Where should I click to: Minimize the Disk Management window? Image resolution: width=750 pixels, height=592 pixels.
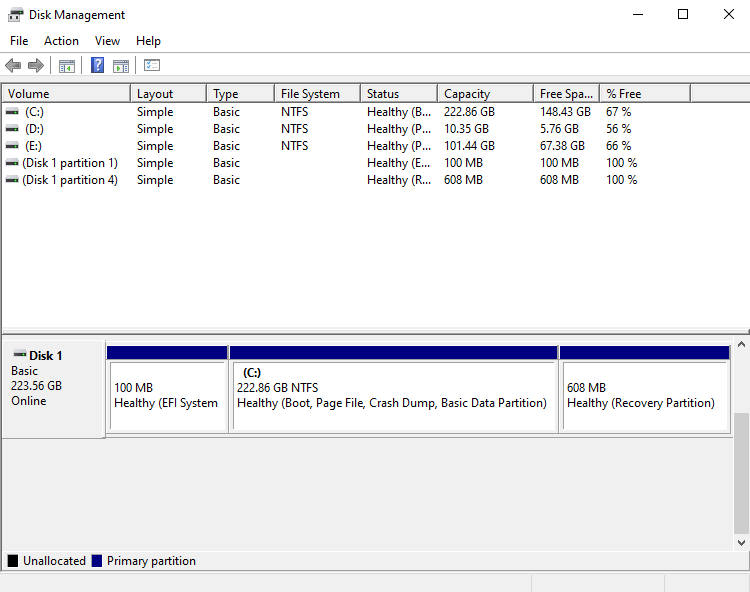(x=638, y=14)
